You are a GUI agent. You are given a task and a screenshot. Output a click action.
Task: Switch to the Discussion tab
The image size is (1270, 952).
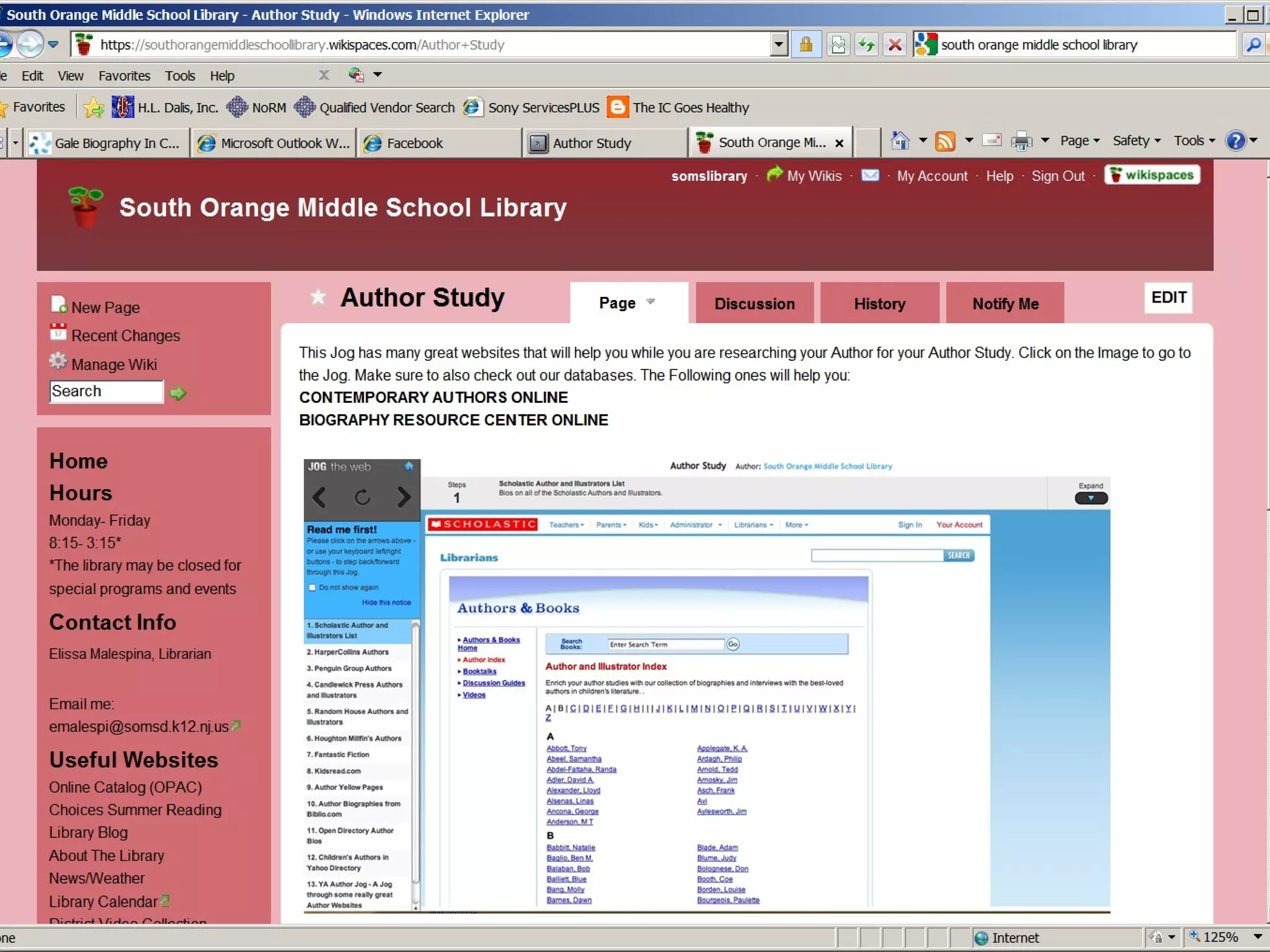pos(754,304)
